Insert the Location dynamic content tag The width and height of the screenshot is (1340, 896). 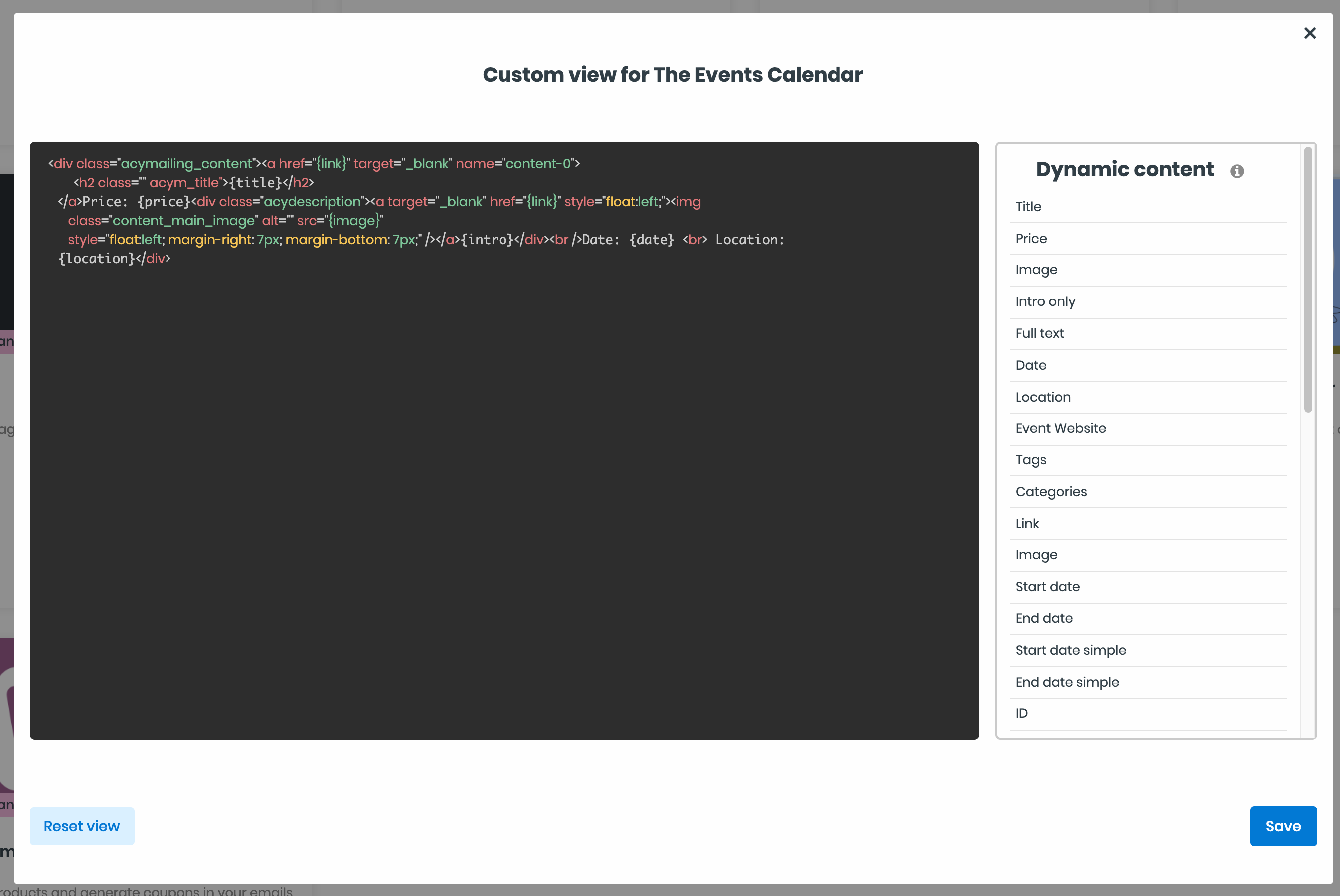tap(1148, 397)
